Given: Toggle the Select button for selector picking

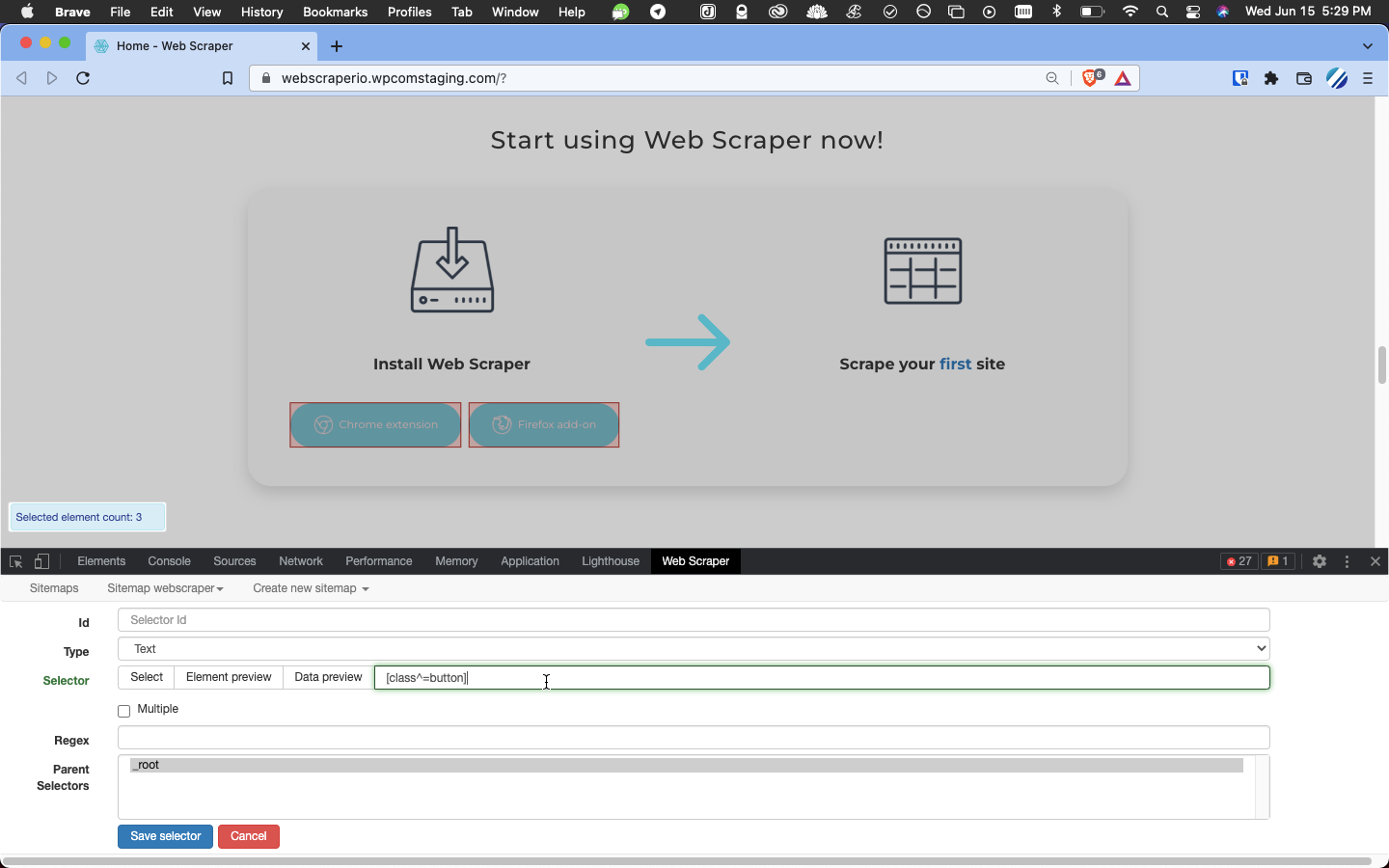Looking at the screenshot, I should pos(147,678).
